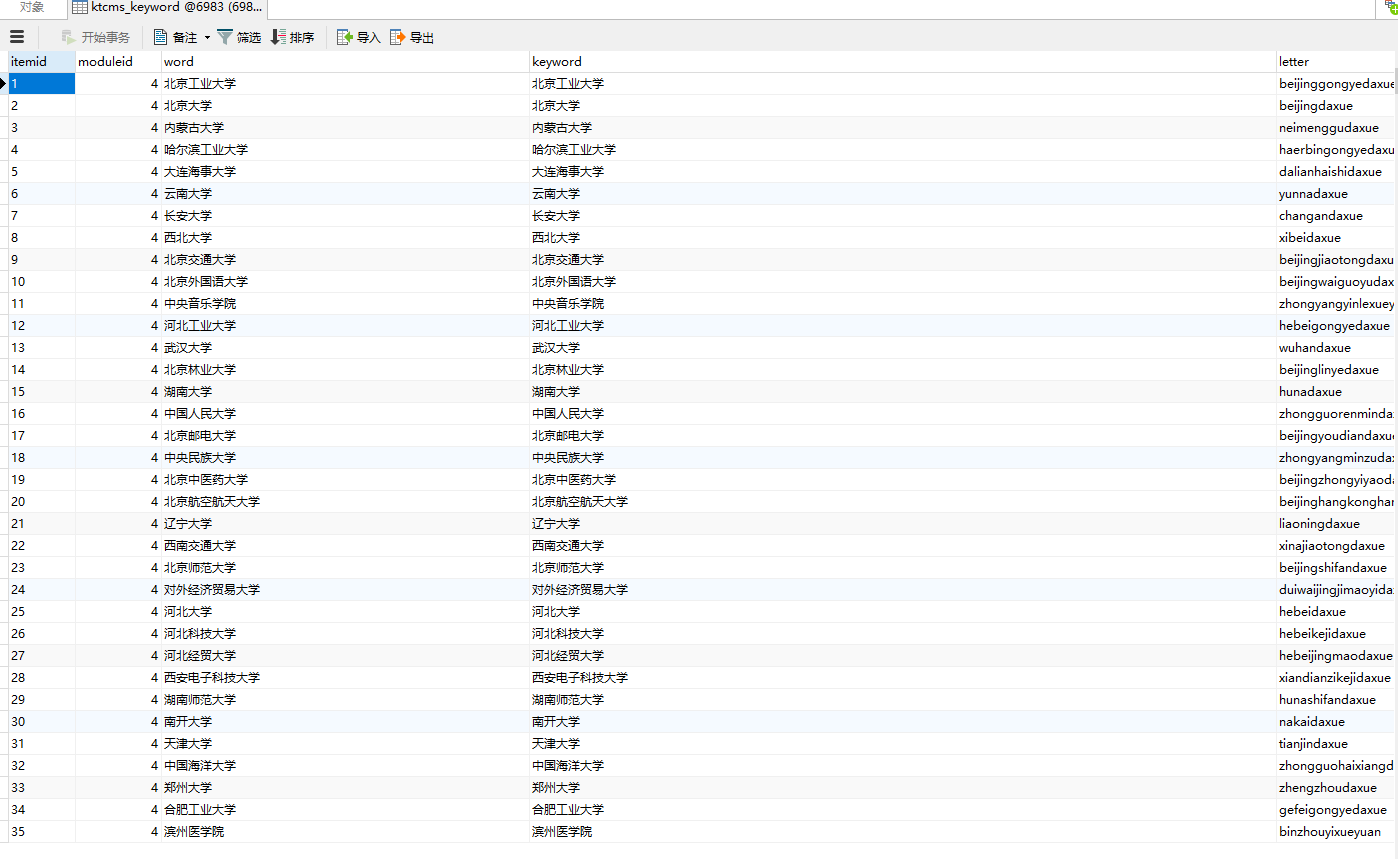Click the keyword column header
Image resolution: width=1398 pixels, height=859 pixels.
(x=903, y=62)
